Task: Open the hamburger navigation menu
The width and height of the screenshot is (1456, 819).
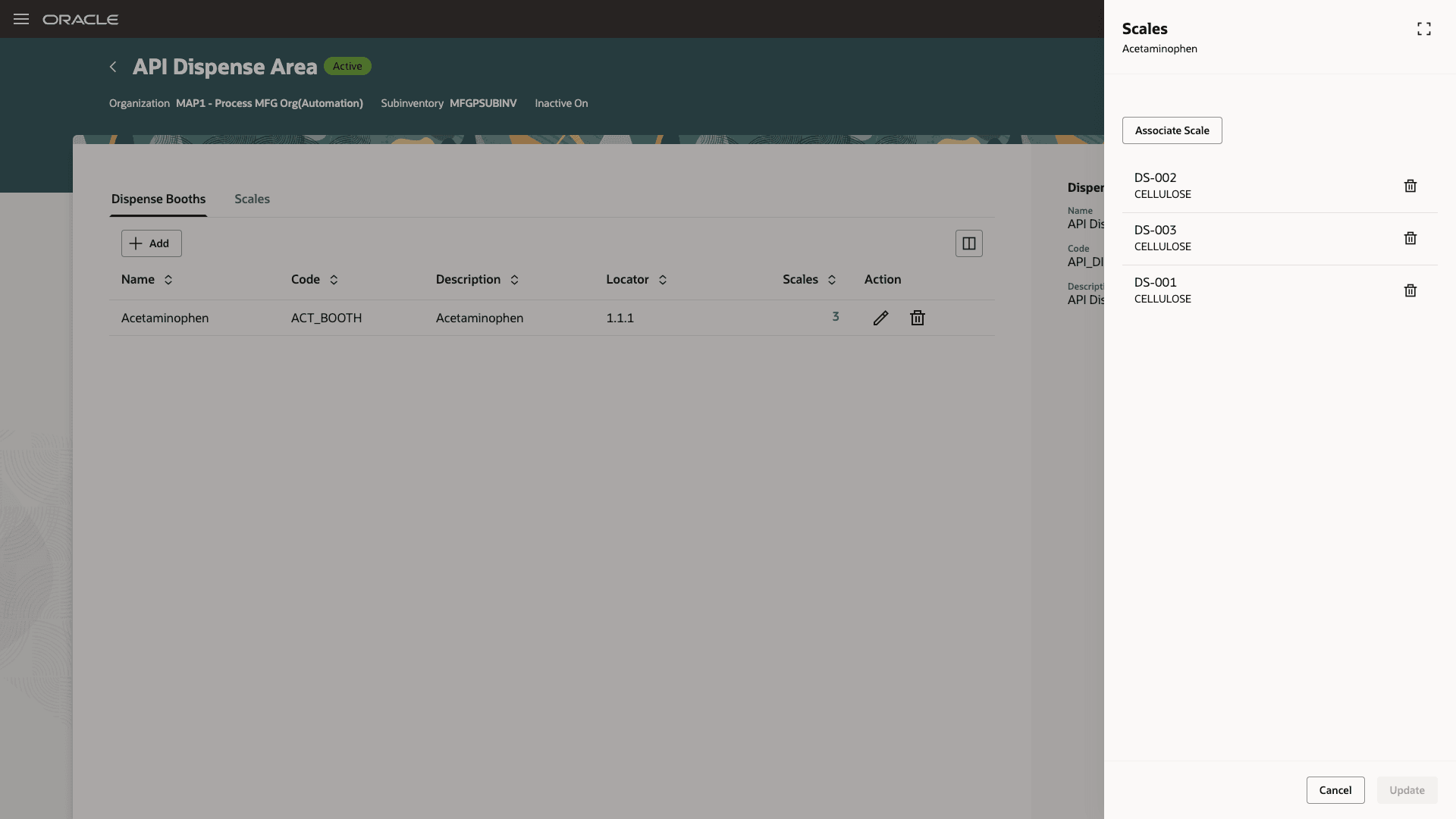Action: point(21,19)
